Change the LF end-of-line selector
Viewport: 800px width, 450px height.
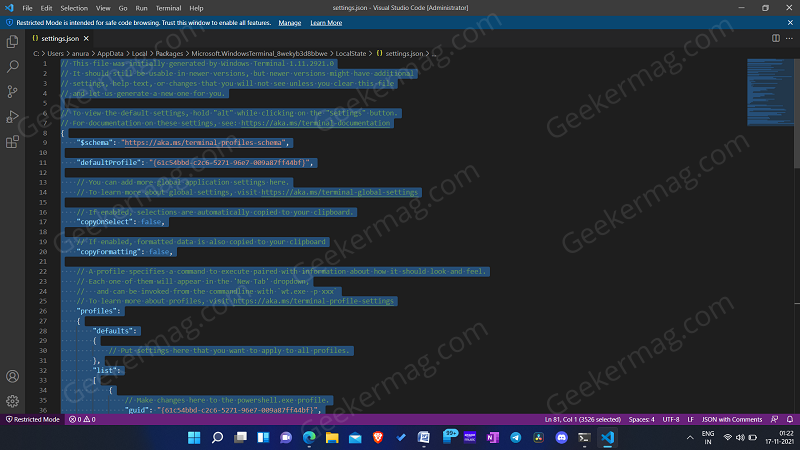(x=690, y=419)
